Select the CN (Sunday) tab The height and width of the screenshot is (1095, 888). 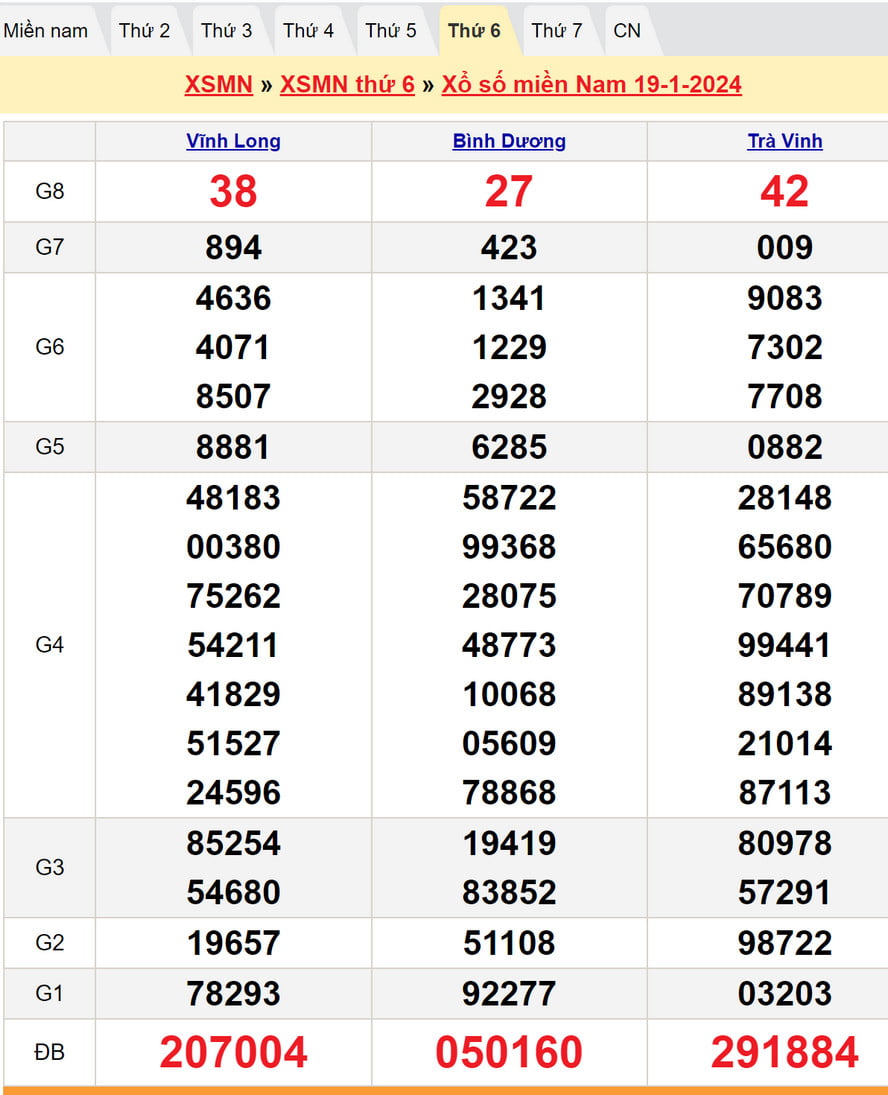click(x=627, y=30)
